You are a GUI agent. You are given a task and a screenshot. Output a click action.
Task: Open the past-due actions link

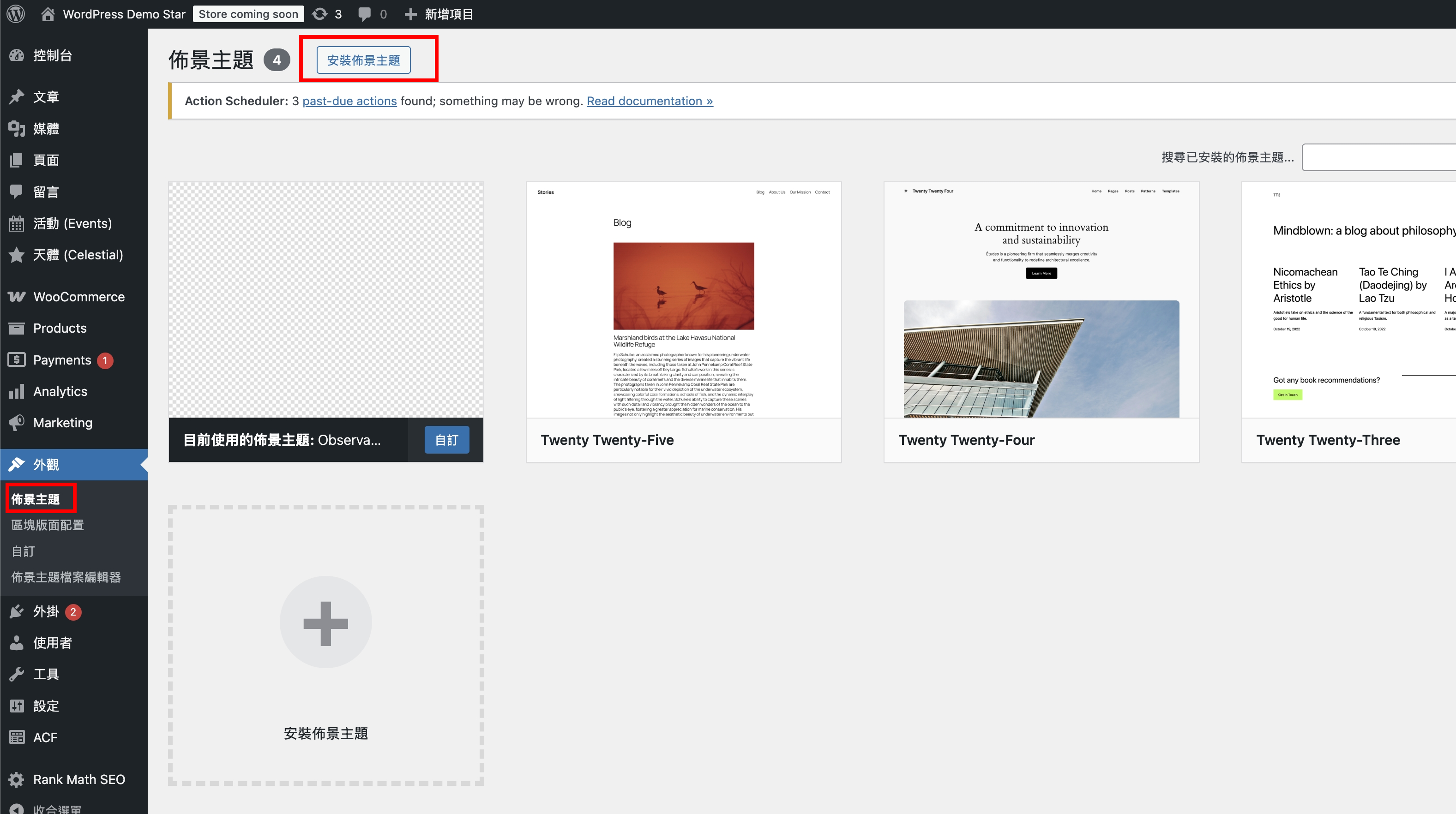pos(349,101)
